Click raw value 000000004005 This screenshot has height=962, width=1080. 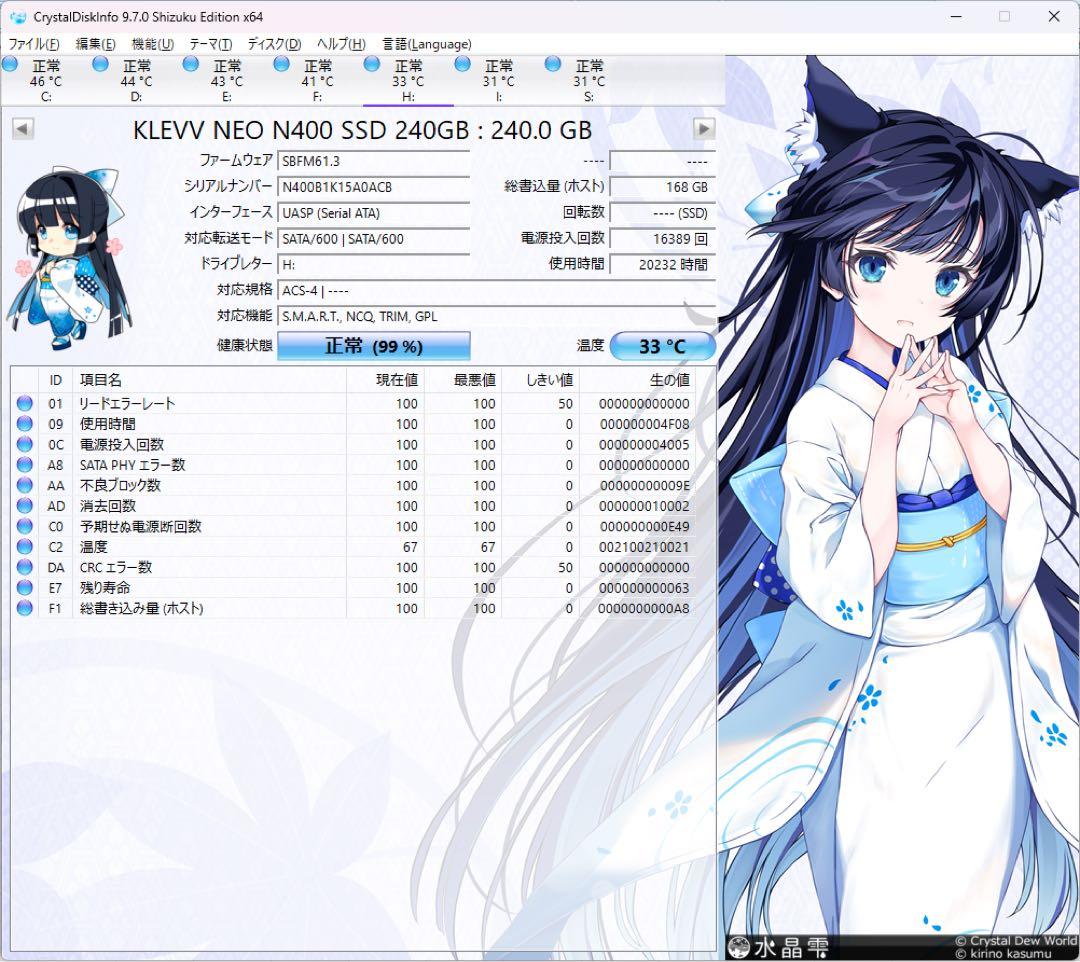[644, 445]
